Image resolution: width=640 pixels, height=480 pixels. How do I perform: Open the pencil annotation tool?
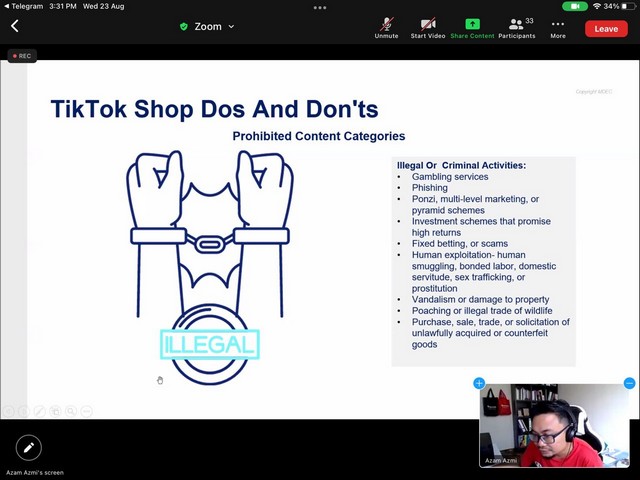[x=28, y=448]
